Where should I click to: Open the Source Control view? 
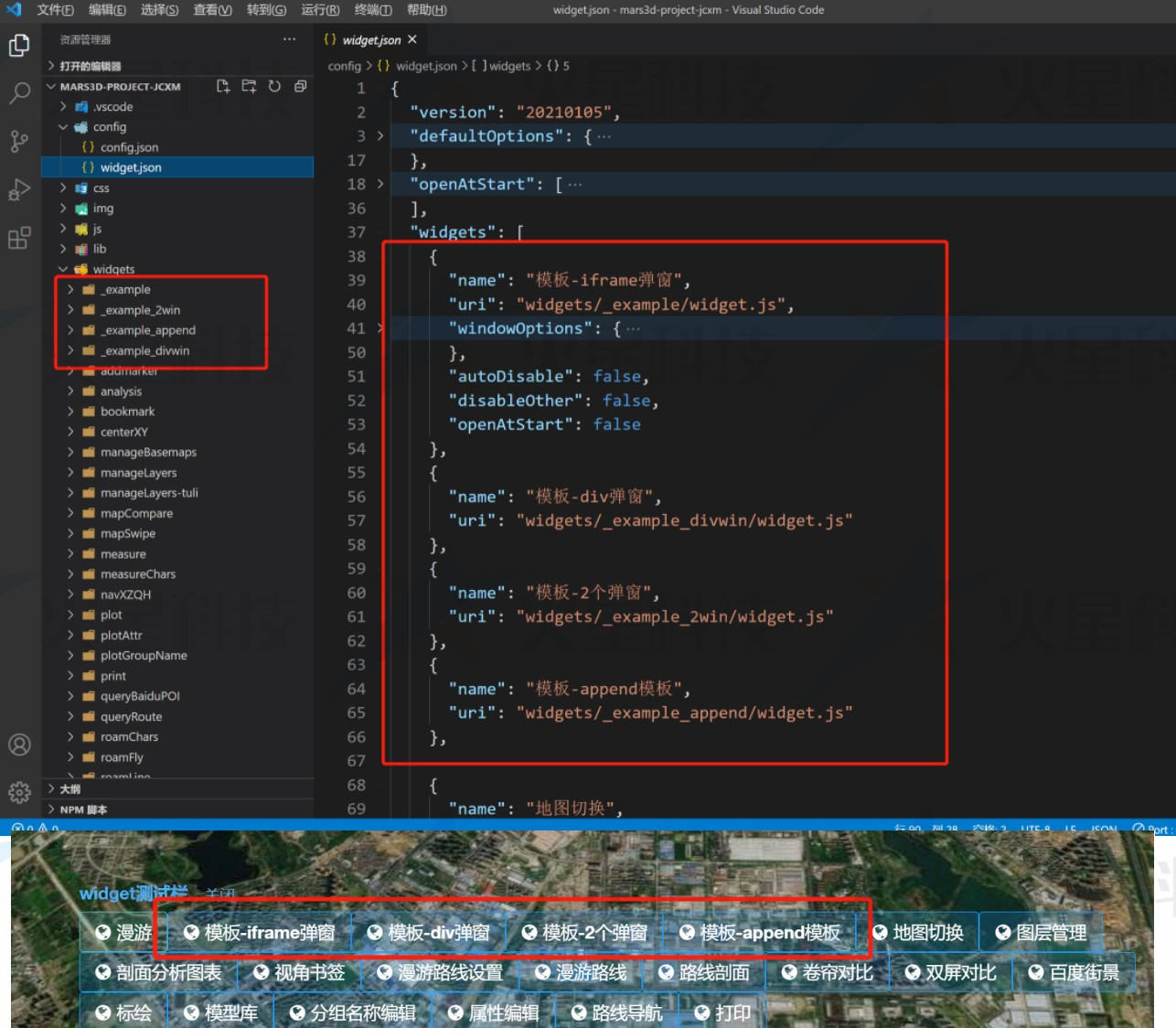(19, 141)
